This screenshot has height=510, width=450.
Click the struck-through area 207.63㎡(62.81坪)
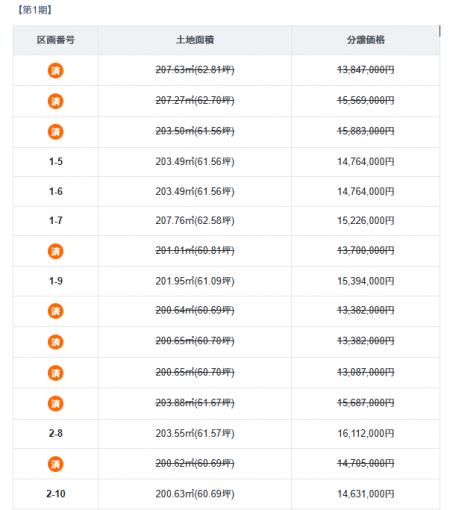[195, 70]
